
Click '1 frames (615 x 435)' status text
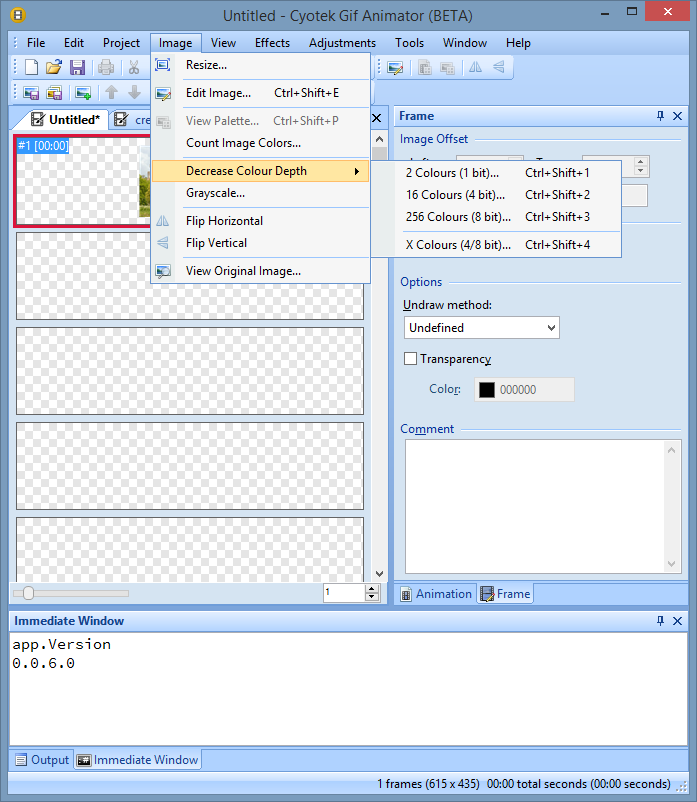pos(429,784)
